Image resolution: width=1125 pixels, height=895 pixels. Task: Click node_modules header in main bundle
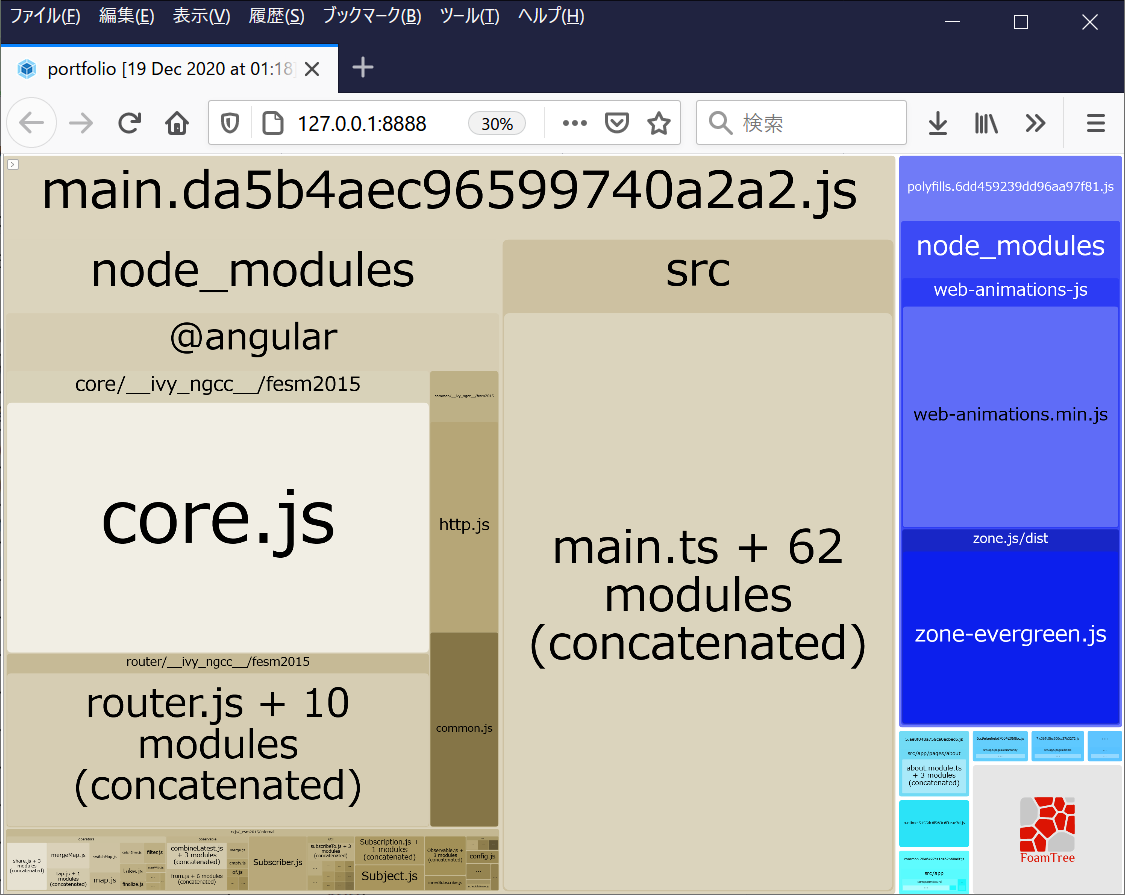click(x=253, y=271)
